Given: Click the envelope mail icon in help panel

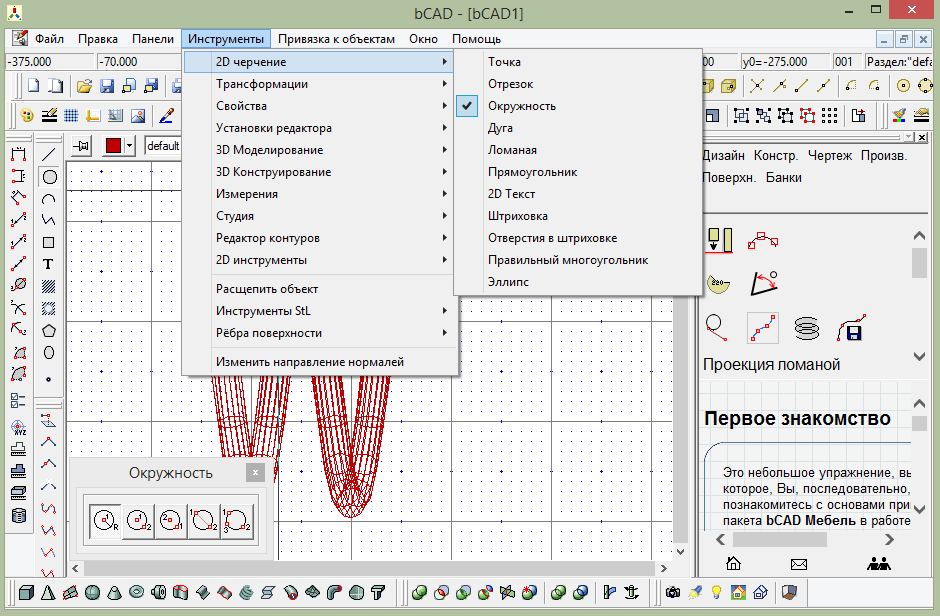Looking at the screenshot, I should tap(799, 564).
